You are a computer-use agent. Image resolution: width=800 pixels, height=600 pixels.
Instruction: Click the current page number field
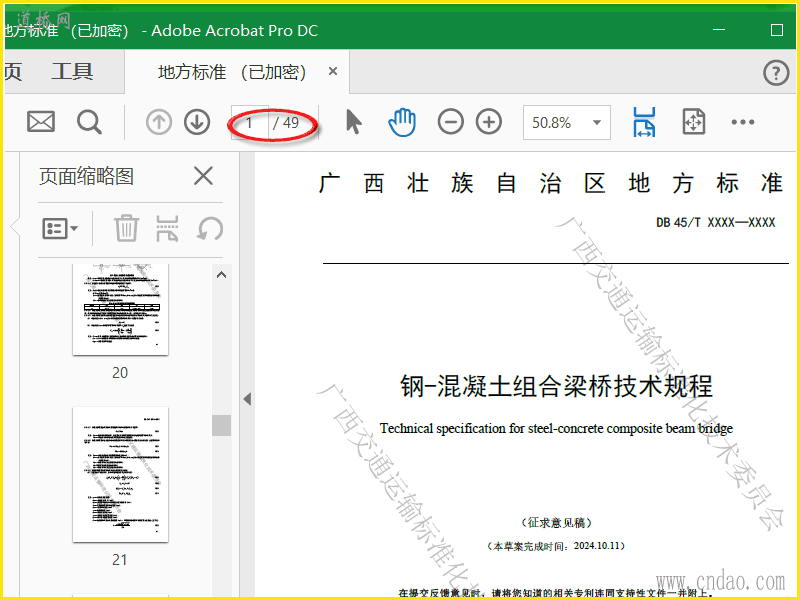pos(249,122)
